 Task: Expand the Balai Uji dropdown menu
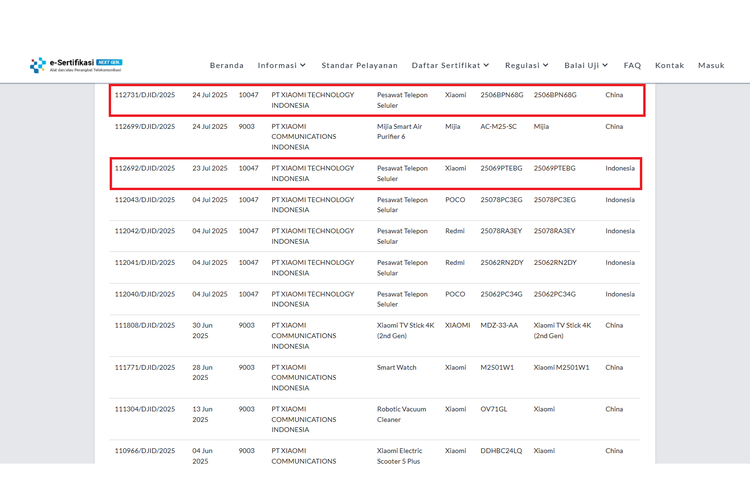click(x=585, y=65)
